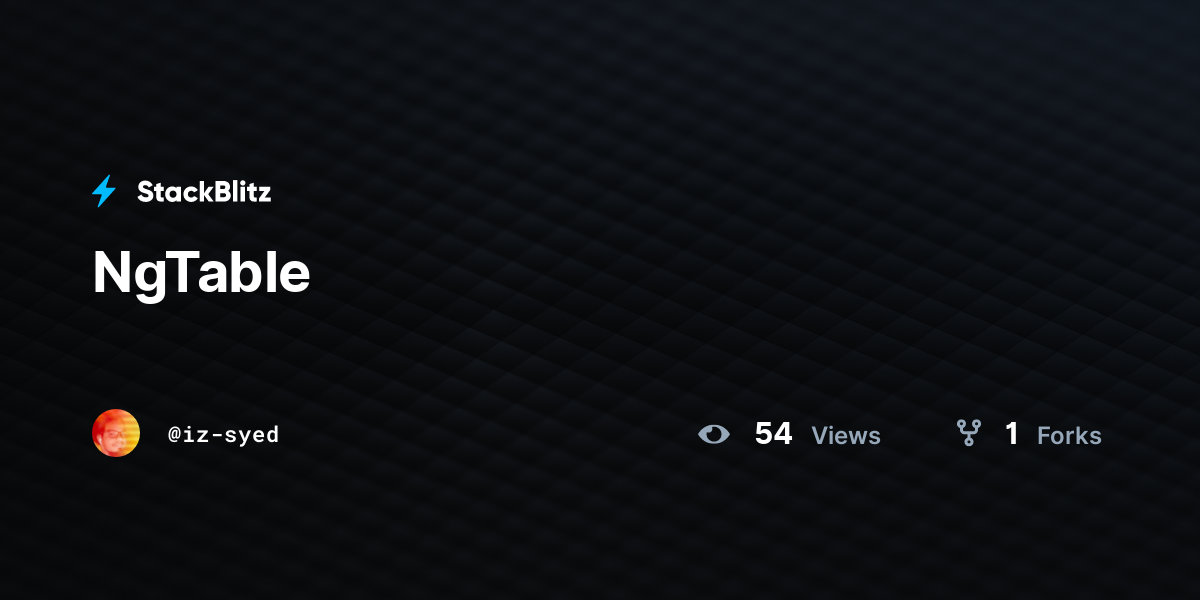Visit the author handle iz-syed
Viewport: 1200px width, 600px height.
tap(224, 434)
